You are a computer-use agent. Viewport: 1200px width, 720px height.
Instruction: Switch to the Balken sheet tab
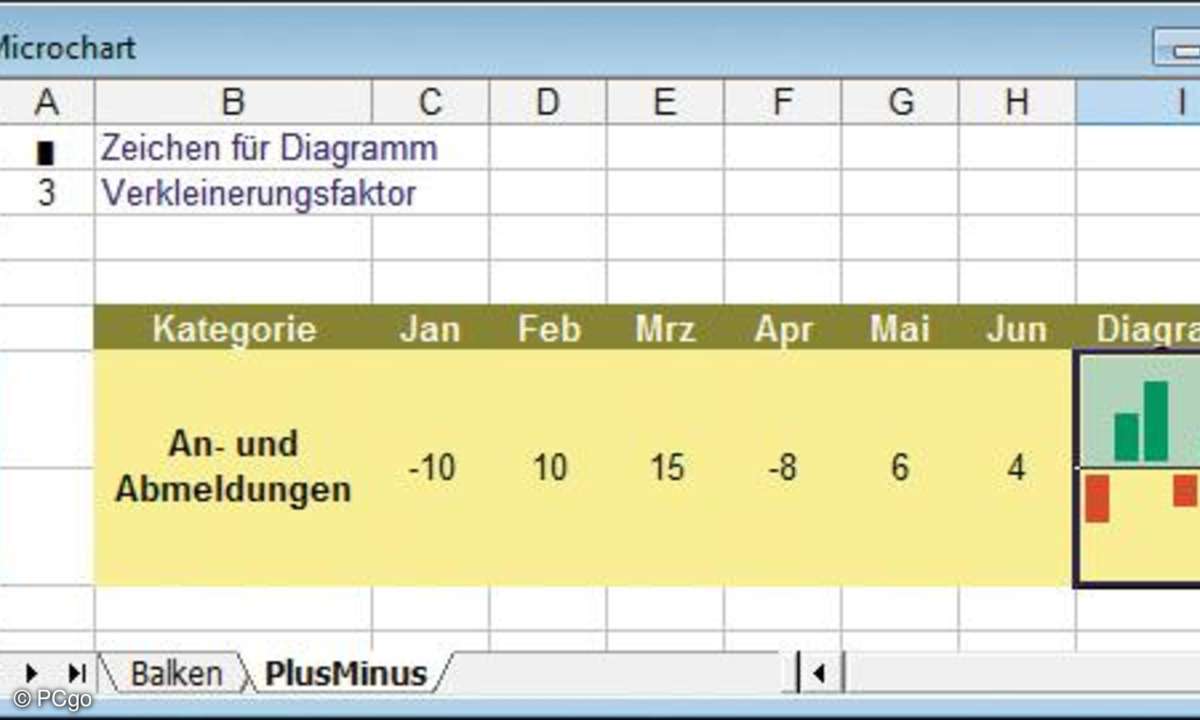pos(176,673)
